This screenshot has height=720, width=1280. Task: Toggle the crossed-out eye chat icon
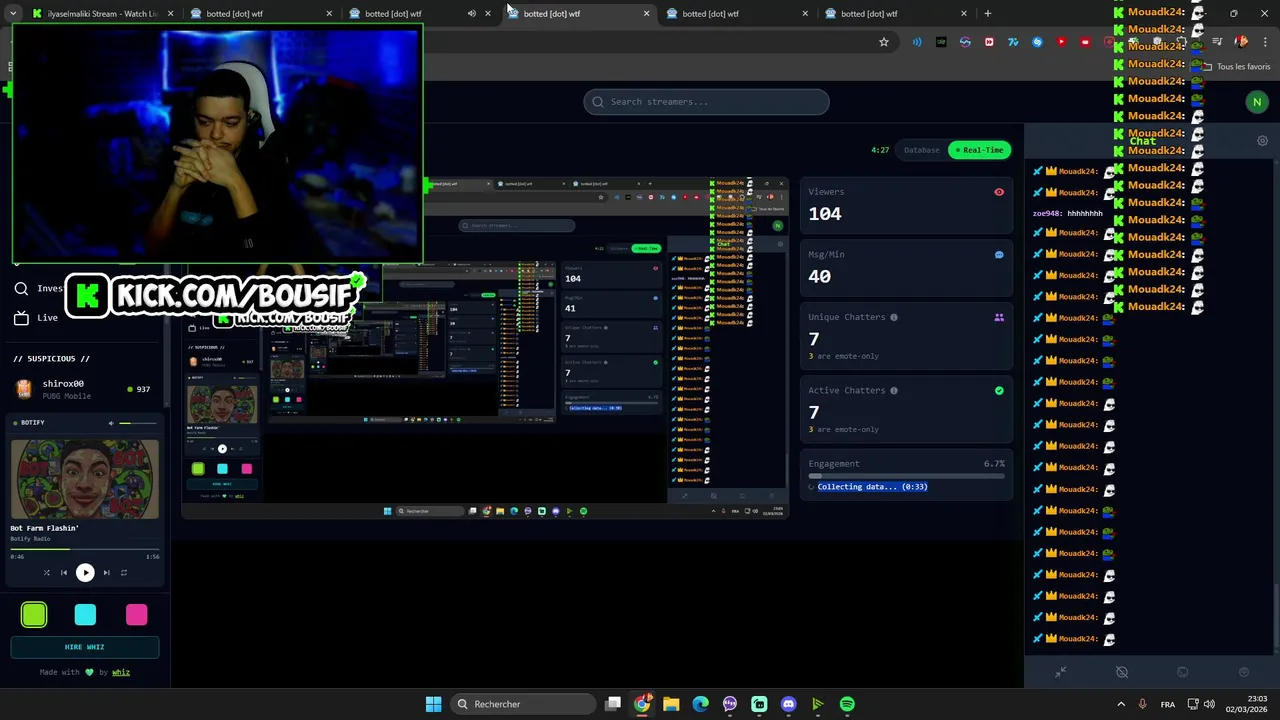tap(1122, 672)
